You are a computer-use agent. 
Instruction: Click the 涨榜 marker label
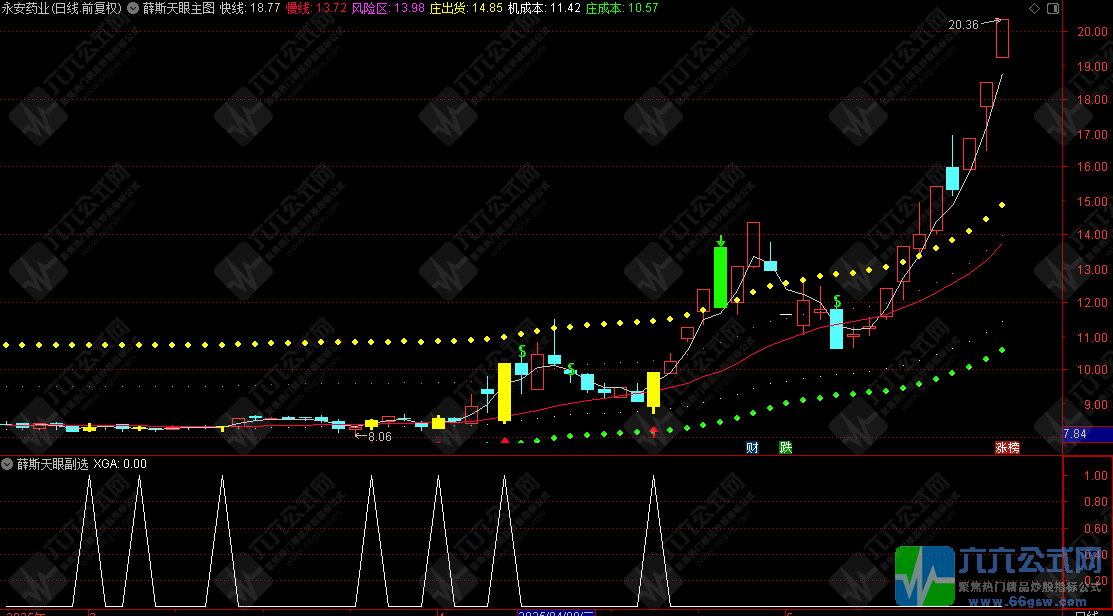click(1007, 448)
